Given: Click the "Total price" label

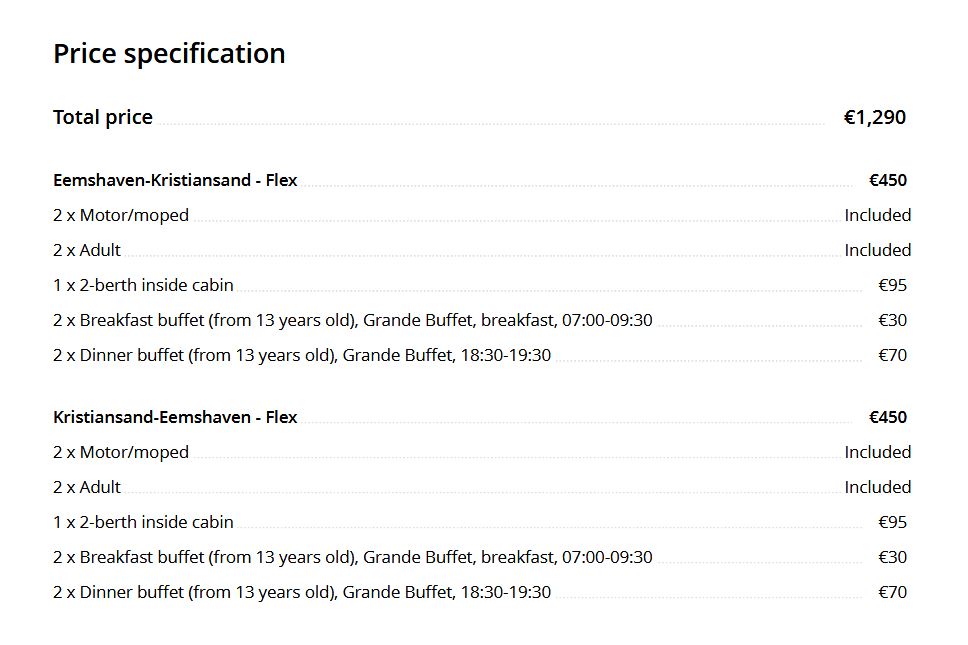Looking at the screenshot, I should pyautogui.click(x=103, y=118).
